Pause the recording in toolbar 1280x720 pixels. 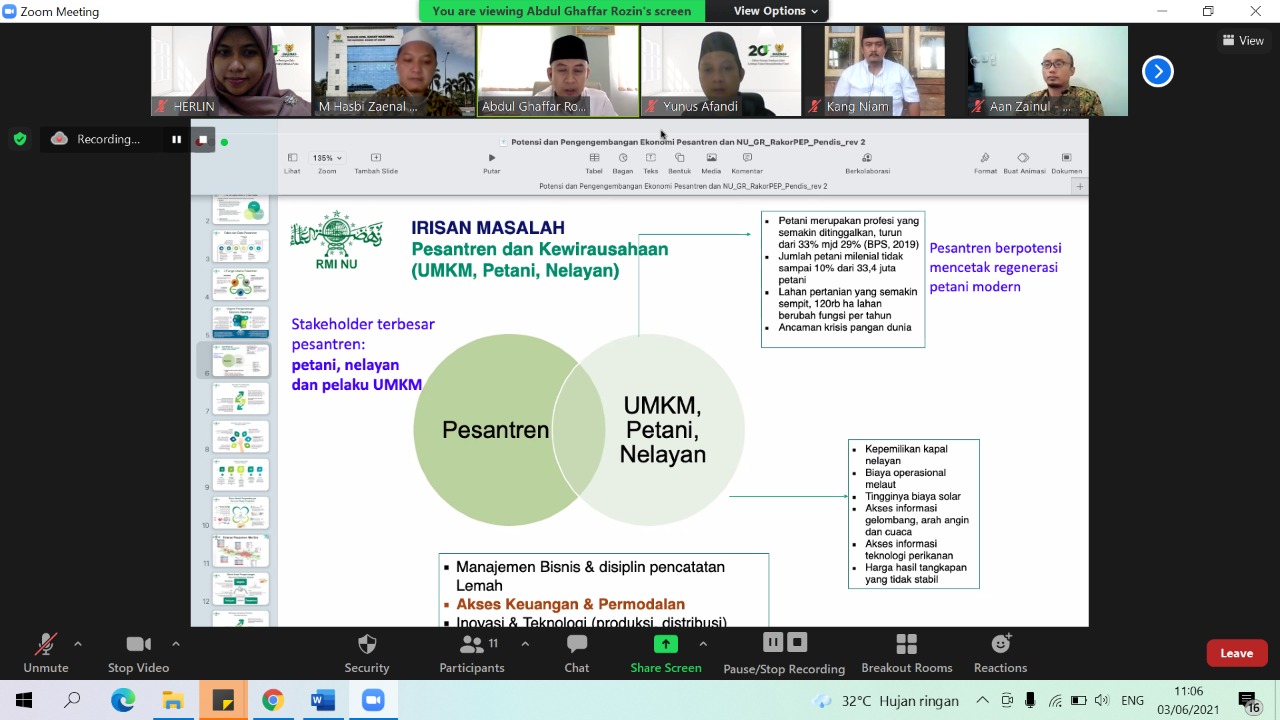[773, 642]
